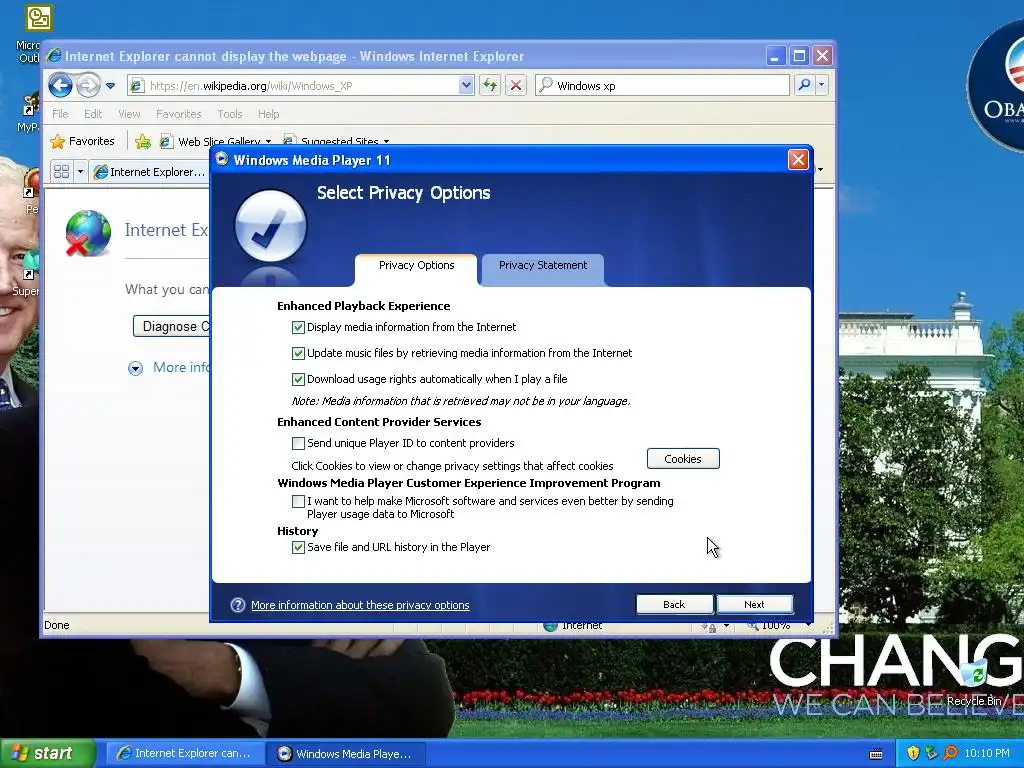This screenshot has height=768, width=1024.
Task: Open the address bar history dropdown
Action: coord(466,85)
